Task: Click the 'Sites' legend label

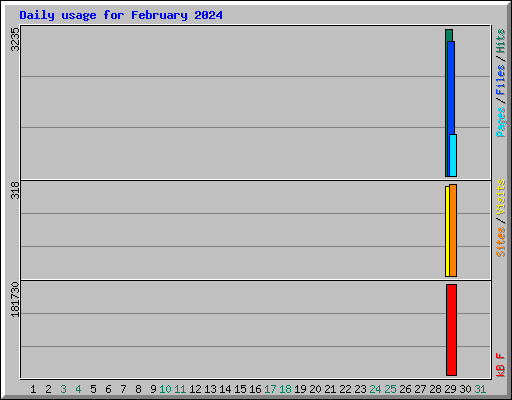Action: tap(501, 242)
